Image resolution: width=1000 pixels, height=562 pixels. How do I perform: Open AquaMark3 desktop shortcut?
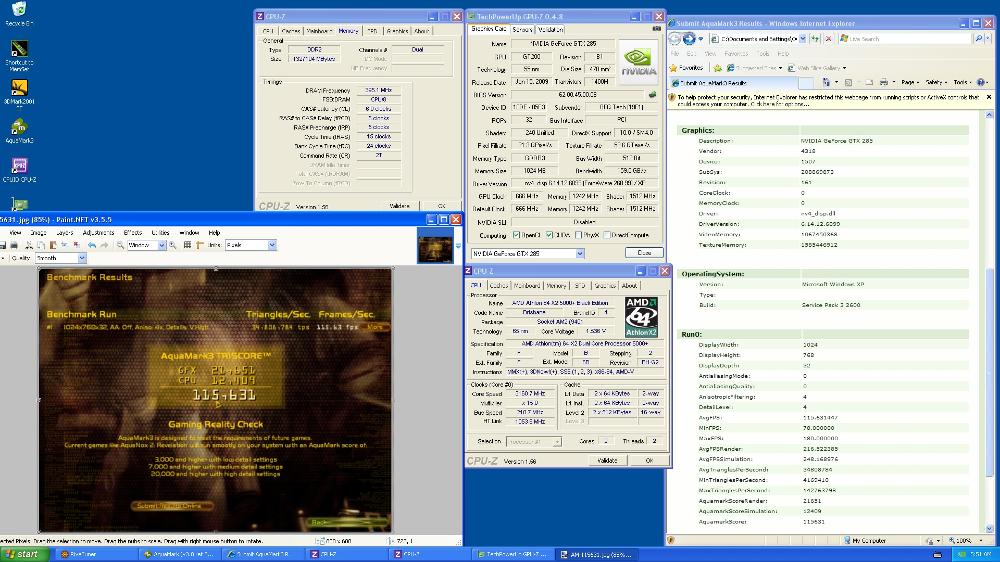click(x=18, y=131)
